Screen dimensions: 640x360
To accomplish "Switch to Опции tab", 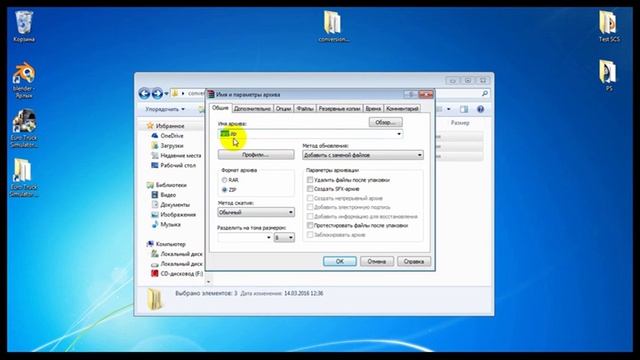I will pyautogui.click(x=283, y=109).
